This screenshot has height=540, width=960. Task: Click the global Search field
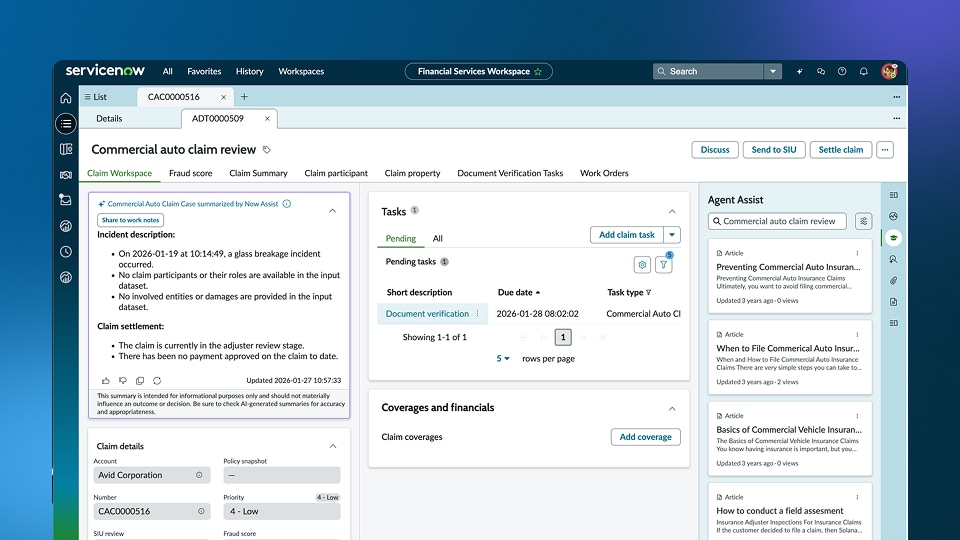pyautogui.click(x=708, y=72)
